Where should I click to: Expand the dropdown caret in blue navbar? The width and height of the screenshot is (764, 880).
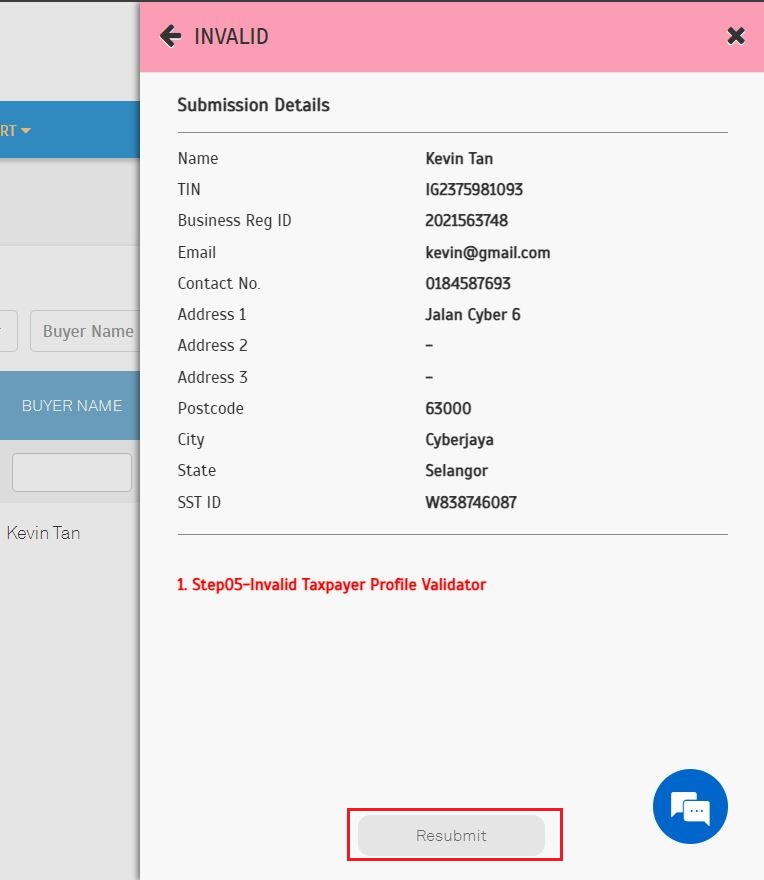(x=26, y=131)
